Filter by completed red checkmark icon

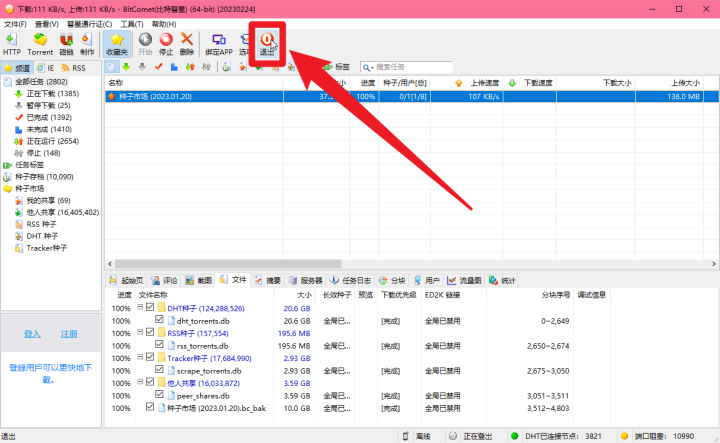point(158,67)
